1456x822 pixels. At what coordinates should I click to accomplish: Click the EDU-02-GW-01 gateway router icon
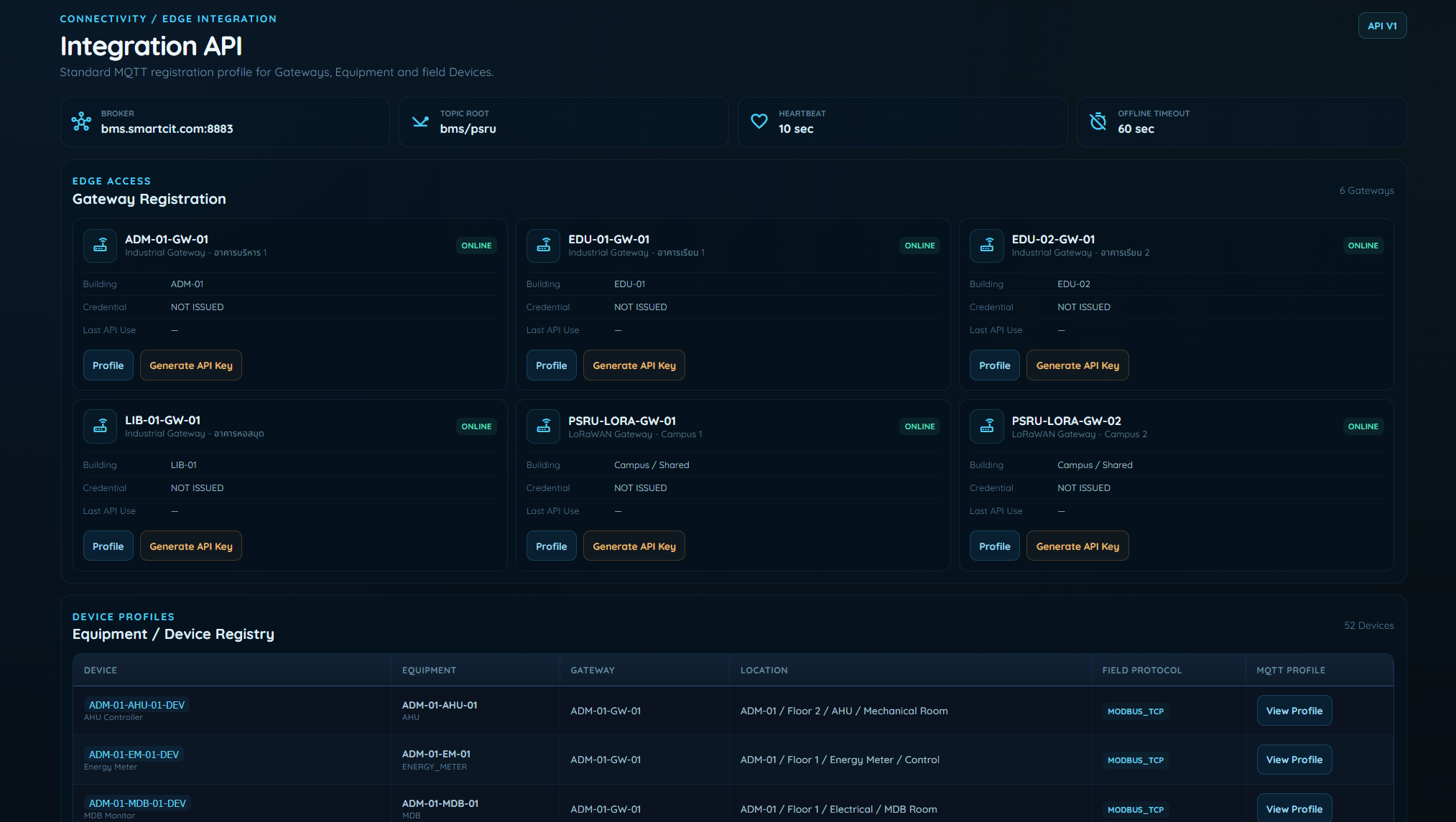(x=987, y=246)
